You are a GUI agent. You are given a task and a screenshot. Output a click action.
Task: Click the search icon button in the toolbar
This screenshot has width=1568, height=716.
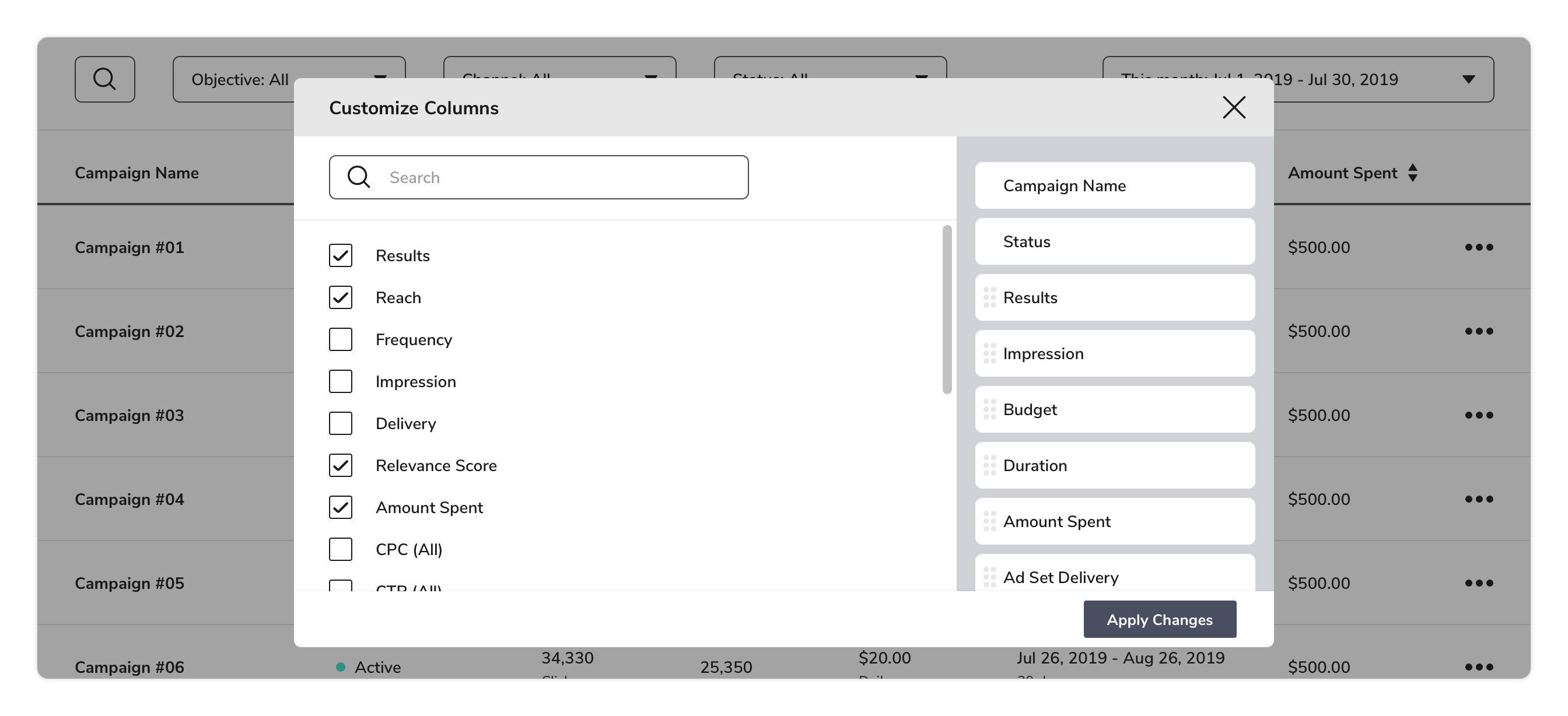pos(104,79)
